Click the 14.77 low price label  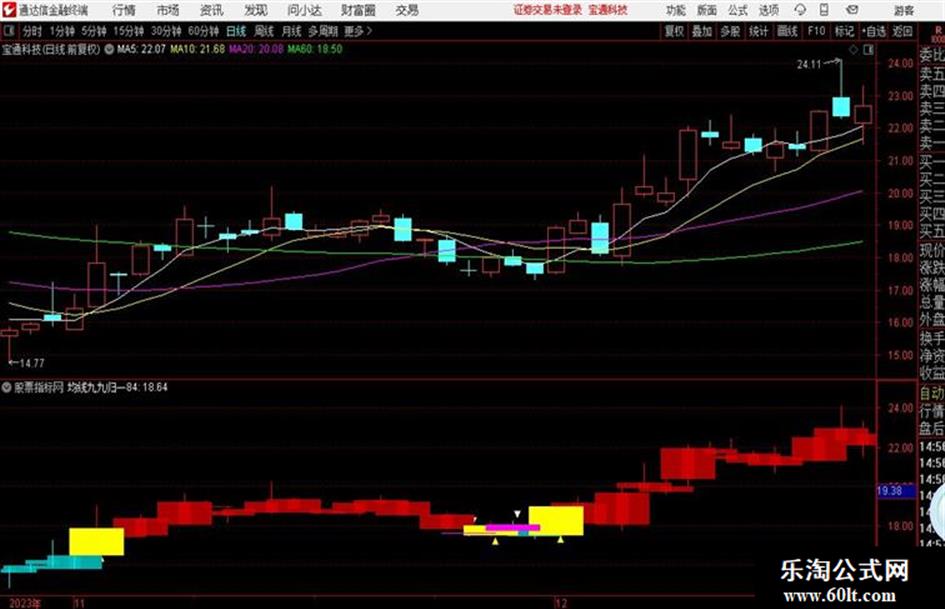(32, 363)
